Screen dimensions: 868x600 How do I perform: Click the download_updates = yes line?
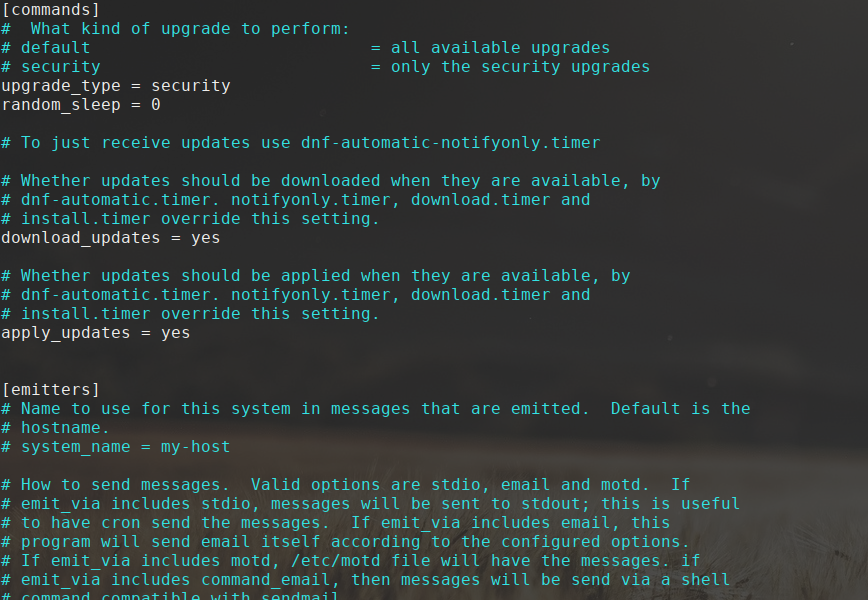(110, 238)
